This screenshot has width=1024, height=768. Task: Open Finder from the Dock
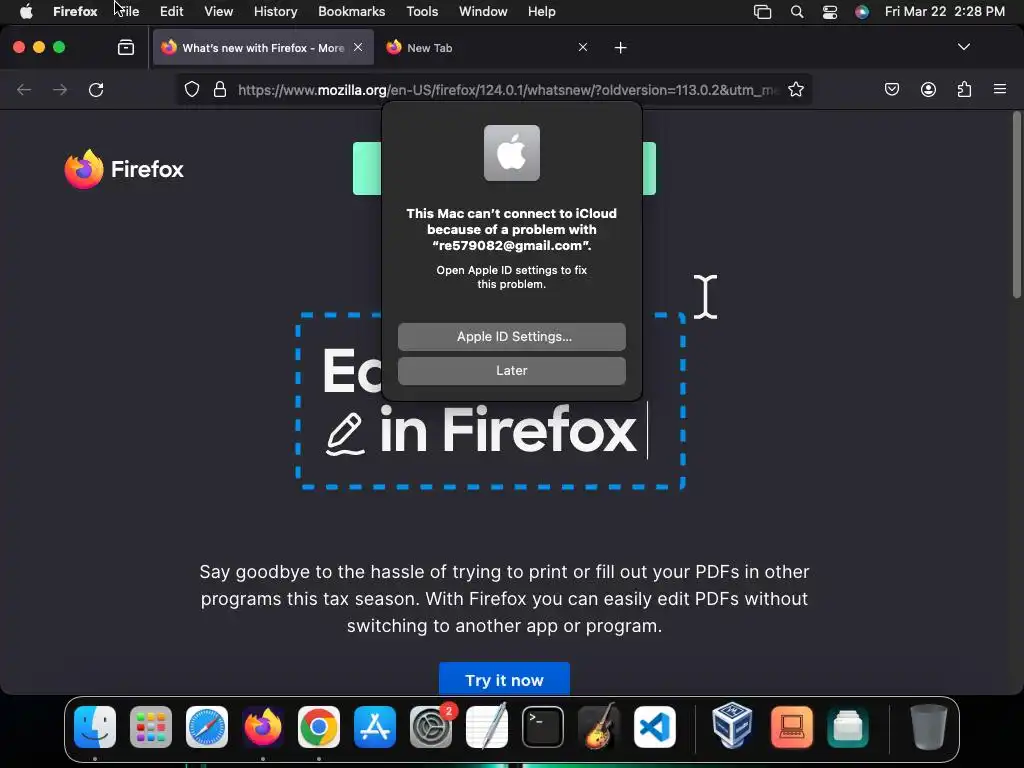[x=95, y=727]
